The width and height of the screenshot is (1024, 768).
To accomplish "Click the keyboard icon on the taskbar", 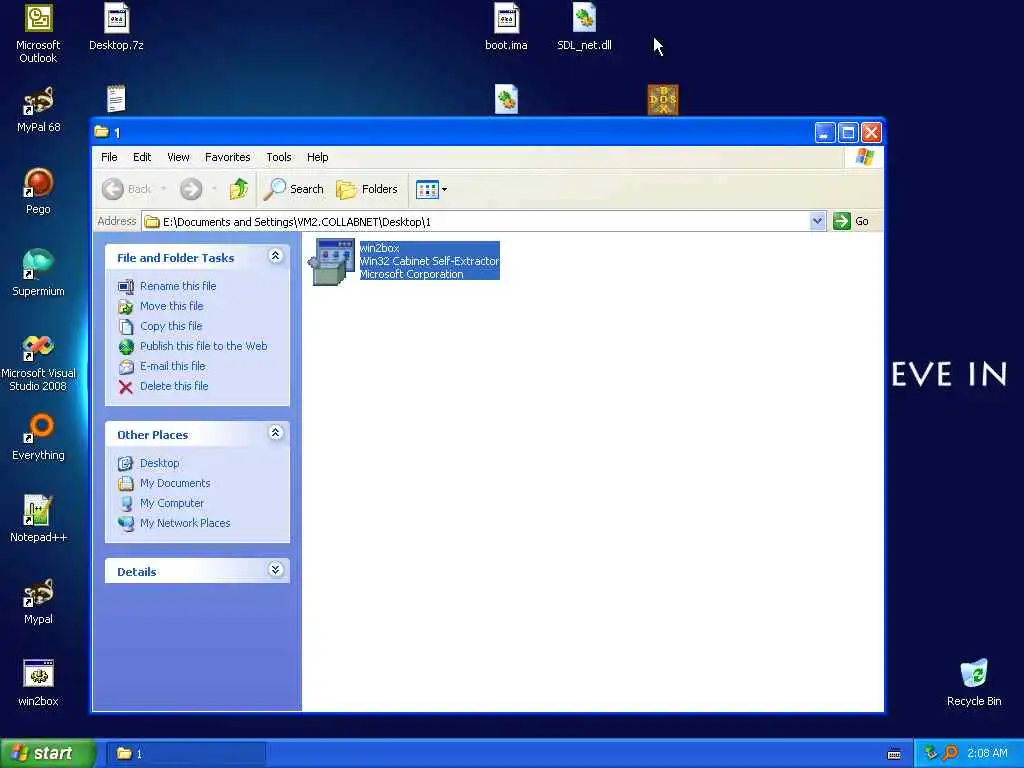I will click(894, 754).
